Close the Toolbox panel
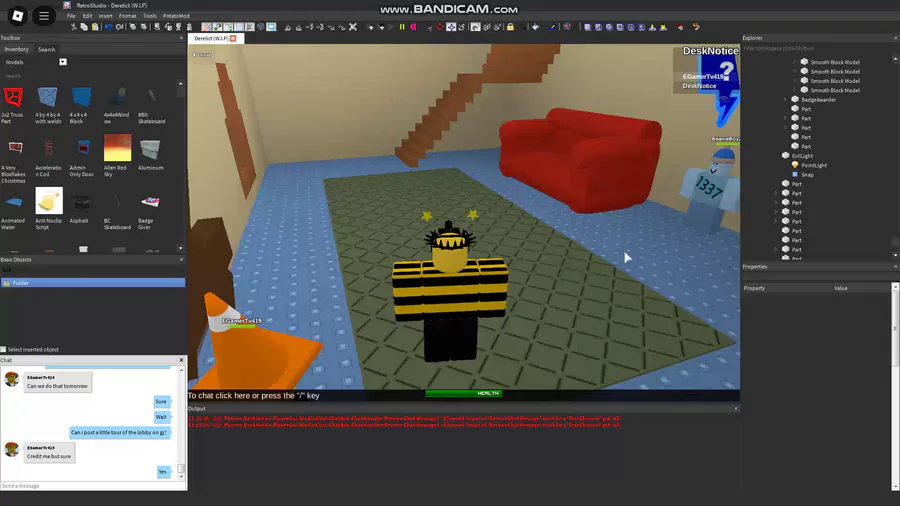The image size is (900, 506). [x=181, y=38]
